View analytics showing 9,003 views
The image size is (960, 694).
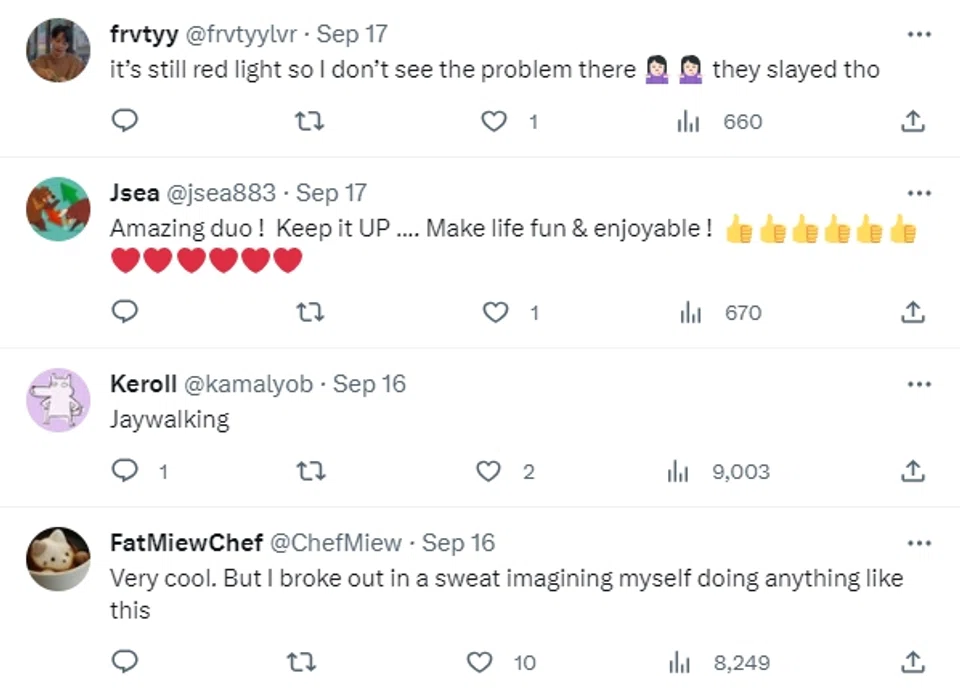[719, 471]
